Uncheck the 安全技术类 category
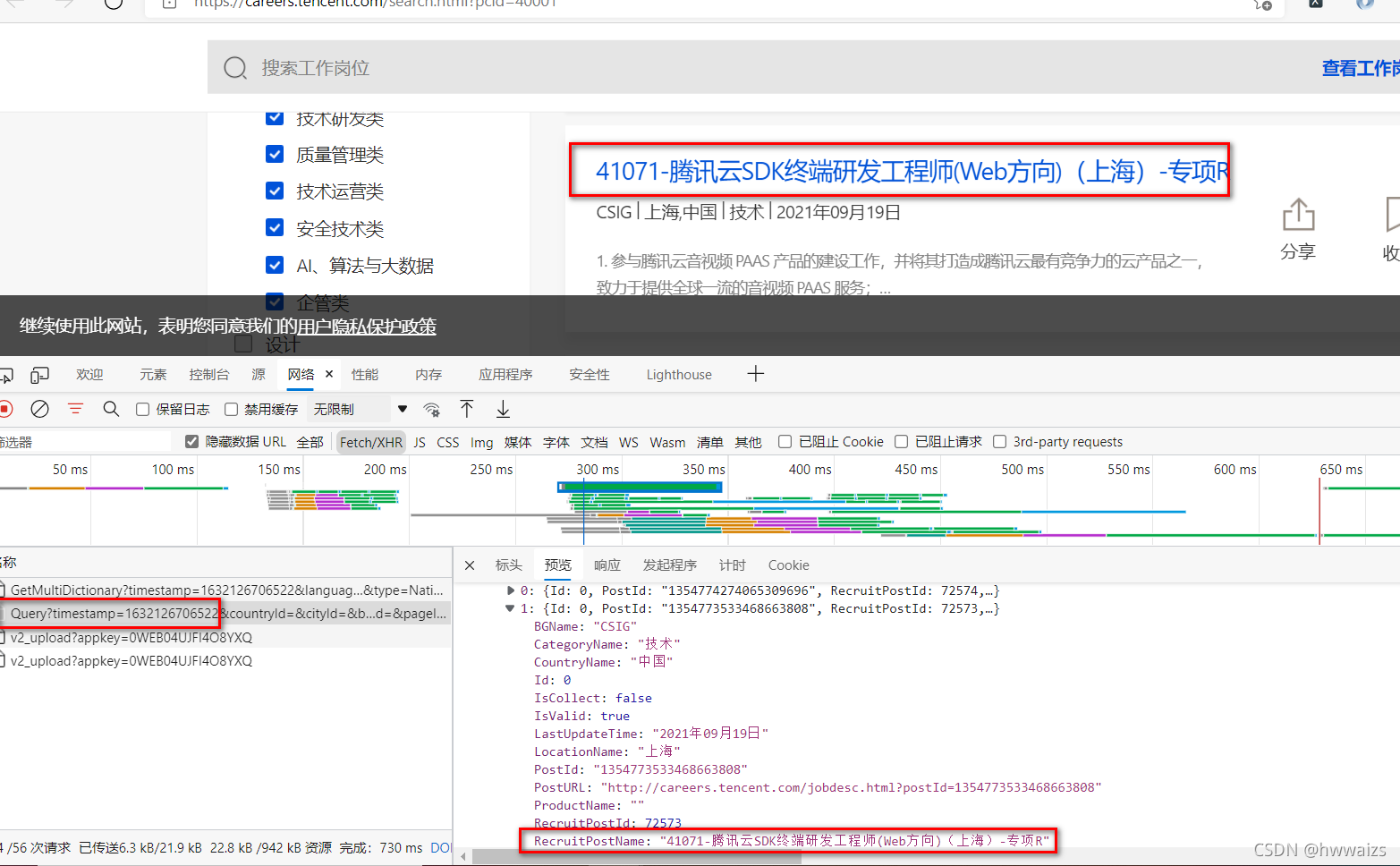The height and width of the screenshot is (866, 1400). point(275,227)
